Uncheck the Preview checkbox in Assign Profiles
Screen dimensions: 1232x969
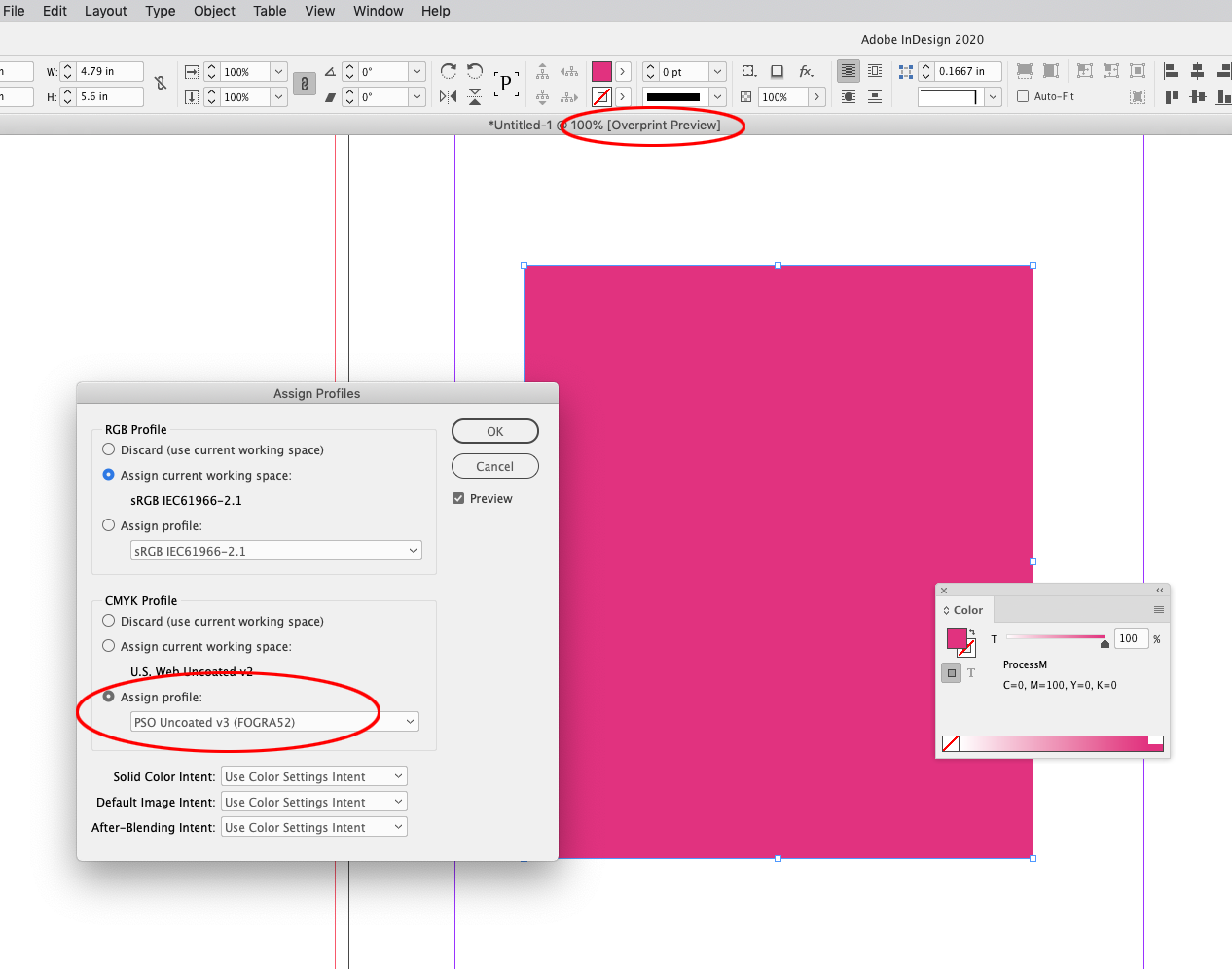tap(457, 498)
